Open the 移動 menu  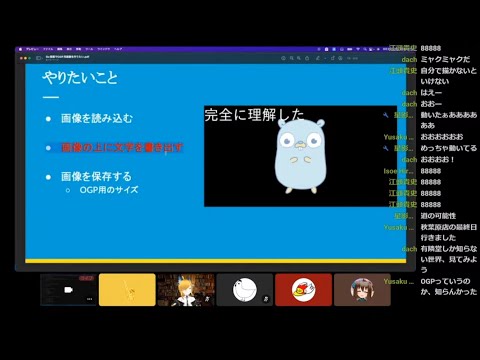pyautogui.click(x=78, y=49)
